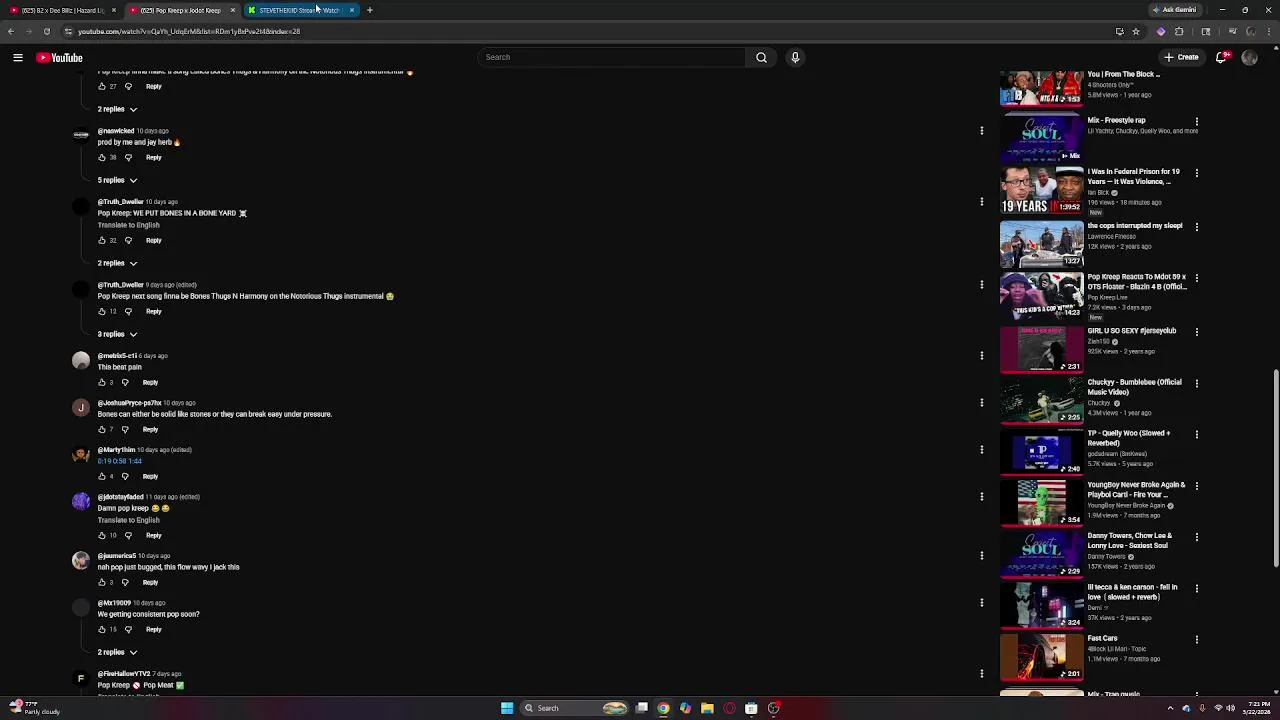1280x720 pixels.
Task: Like the @naswicked comment
Action: click(102, 157)
